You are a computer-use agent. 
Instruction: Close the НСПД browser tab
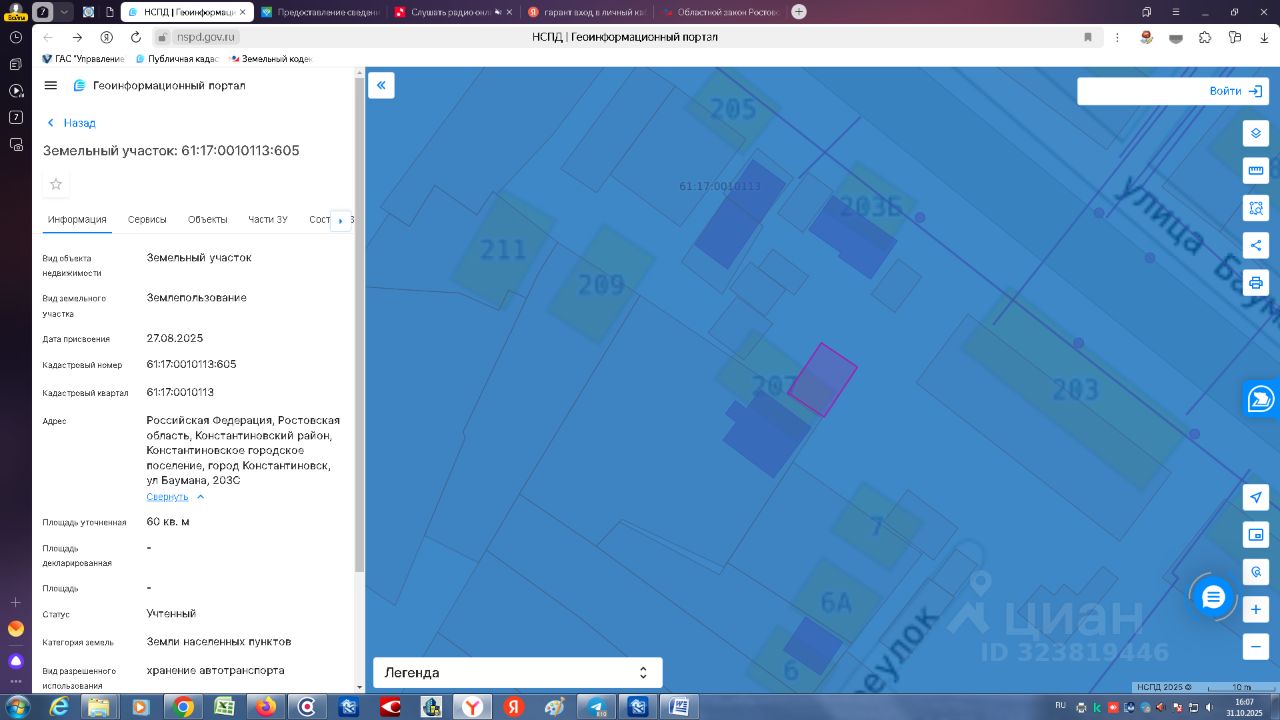pos(242,12)
